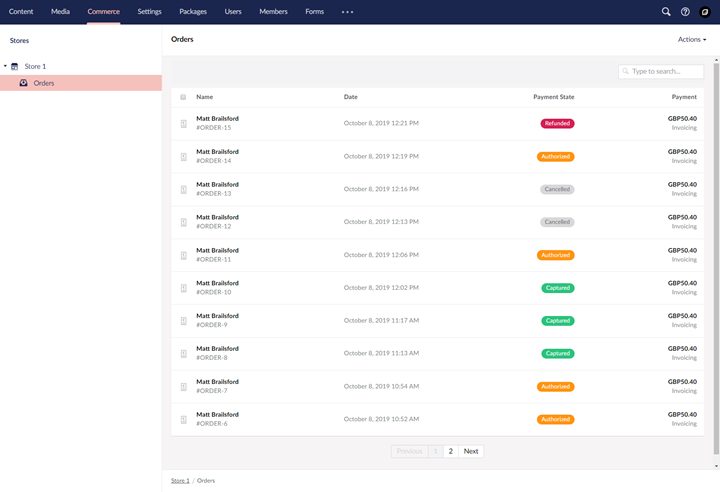
Task: Click the ORDER-6 row document icon
Action: 184,419
